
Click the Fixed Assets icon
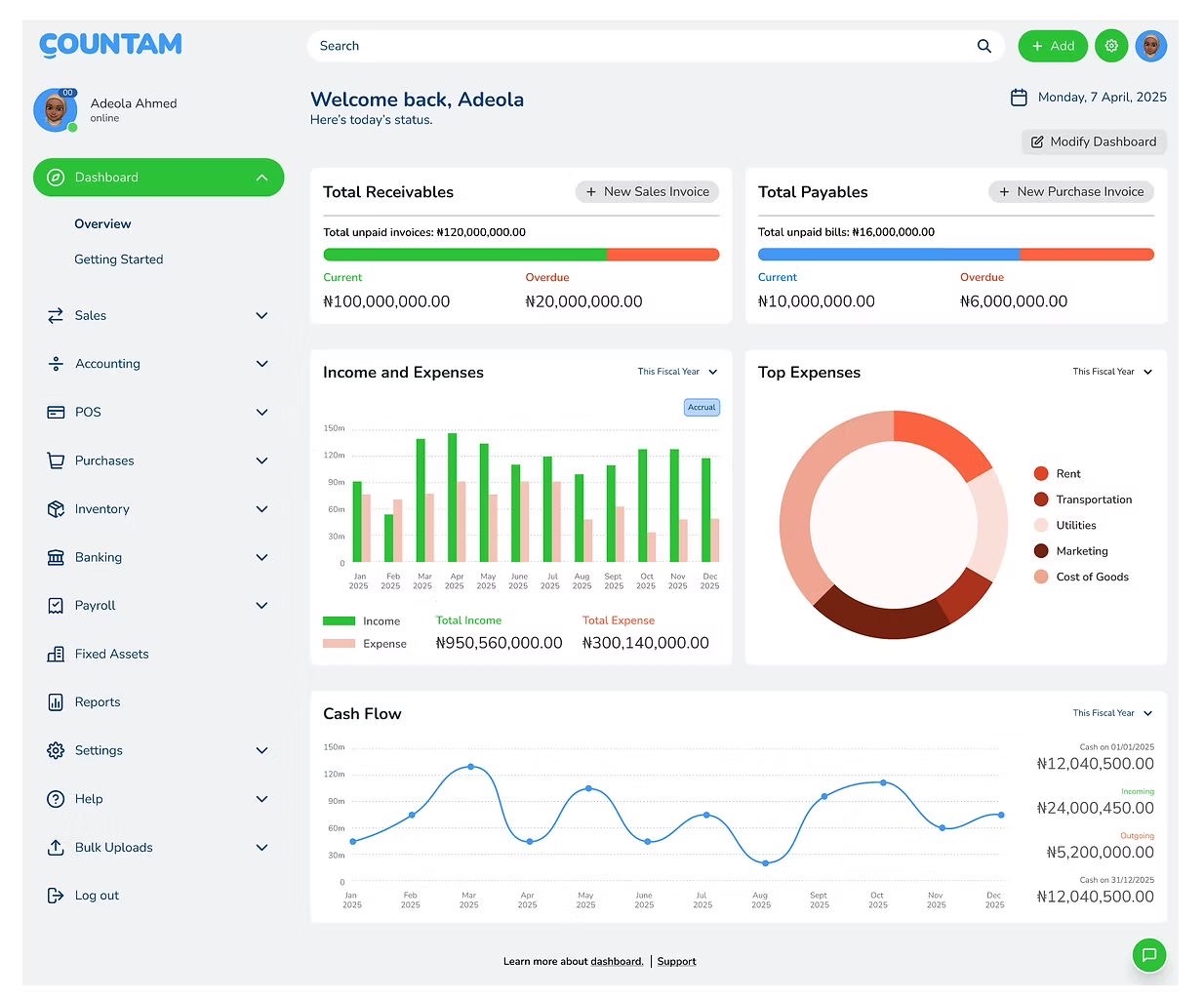[56, 654]
